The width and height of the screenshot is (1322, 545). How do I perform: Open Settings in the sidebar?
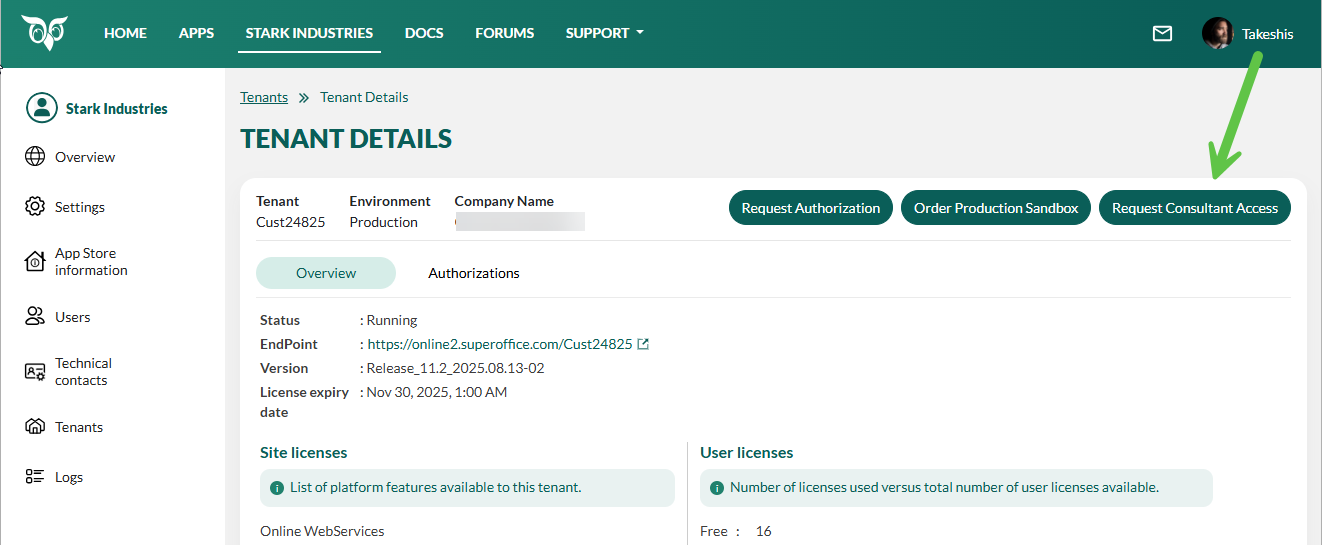click(x=80, y=207)
